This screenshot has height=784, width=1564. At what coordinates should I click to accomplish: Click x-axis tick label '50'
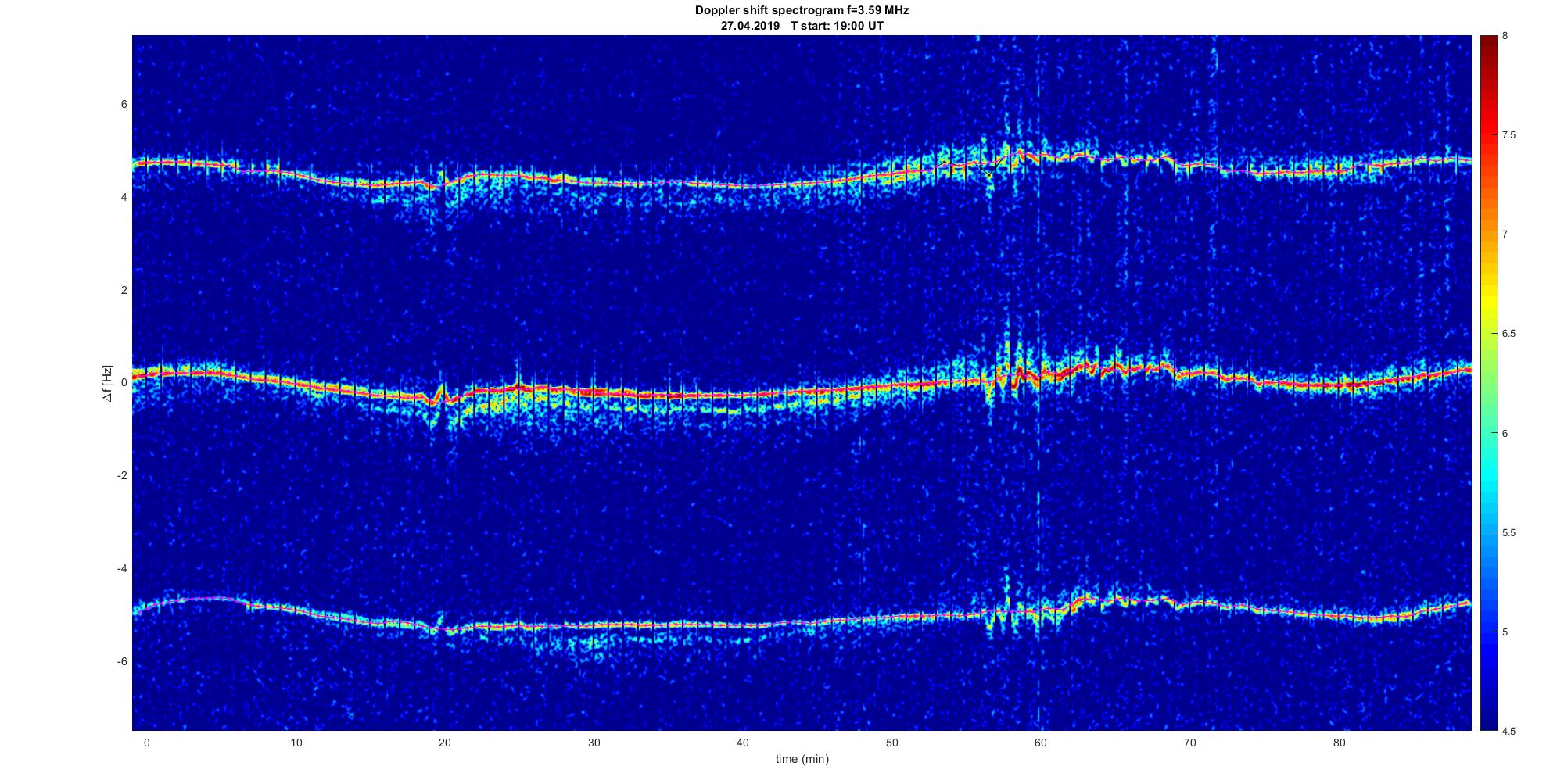pos(891,743)
